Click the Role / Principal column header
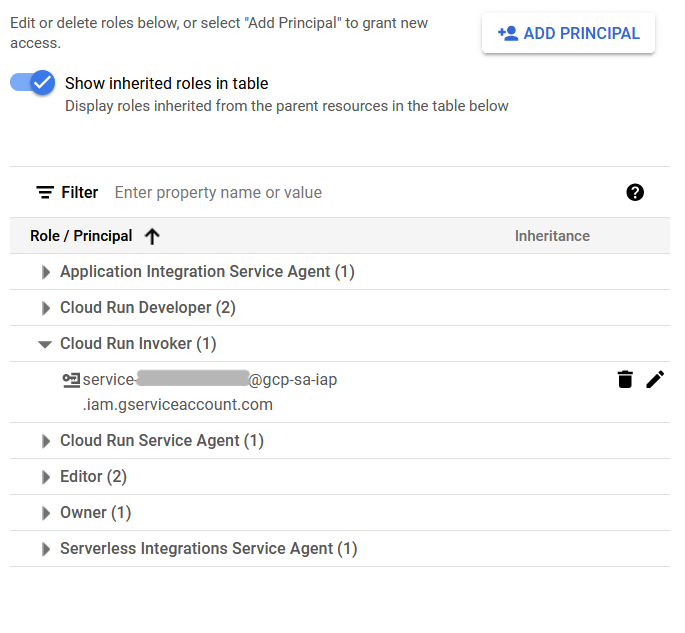Viewport: 685px width, 633px height. pos(81,236)
